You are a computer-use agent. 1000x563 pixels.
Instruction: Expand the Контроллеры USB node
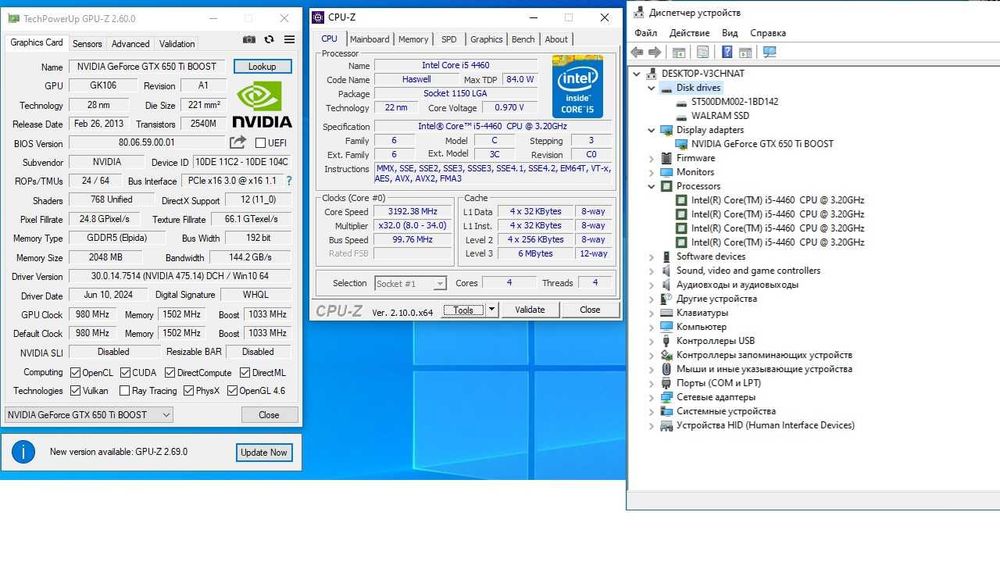[651, 341]
